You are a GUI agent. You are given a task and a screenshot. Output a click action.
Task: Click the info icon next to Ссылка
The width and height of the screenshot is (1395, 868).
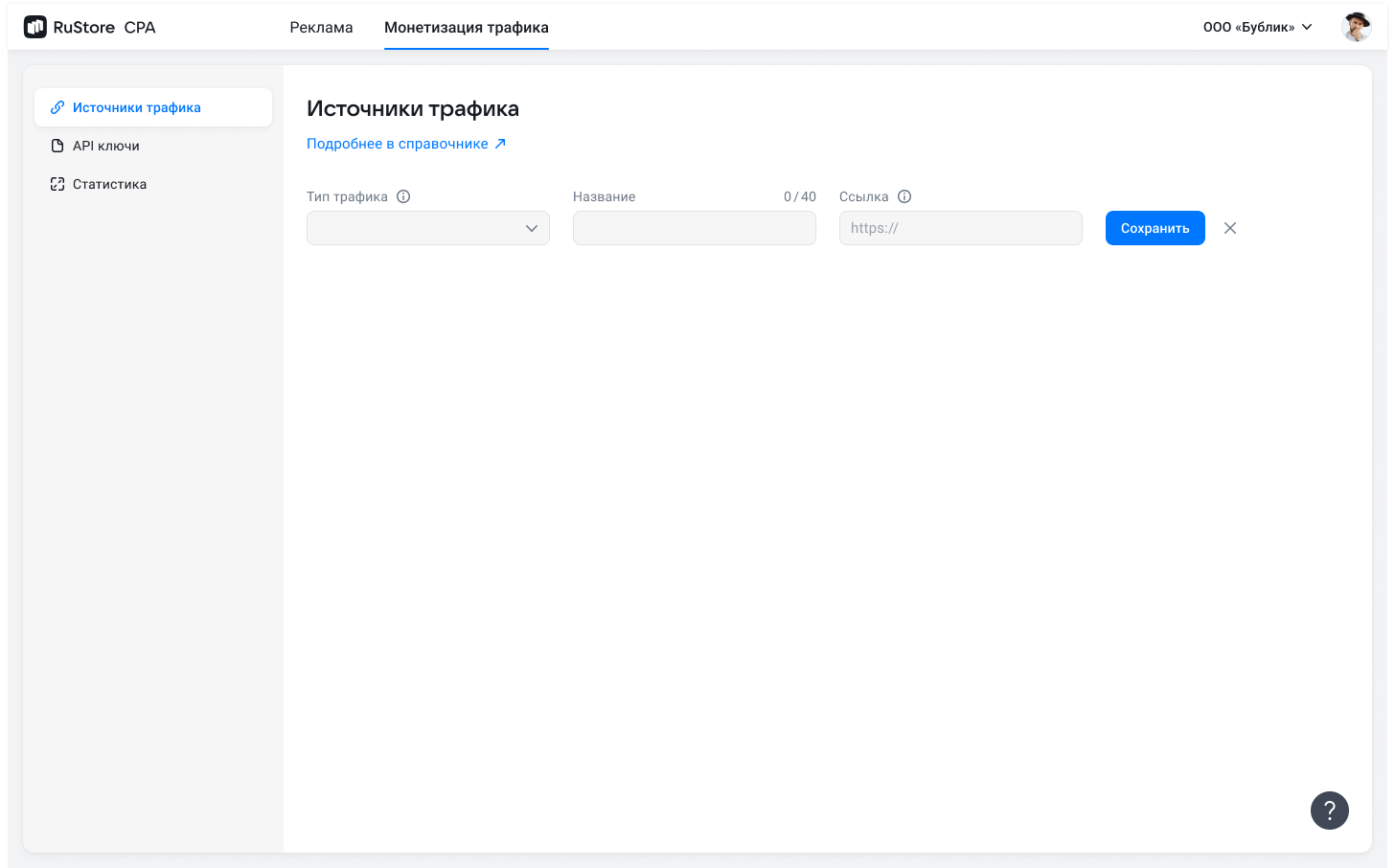click(904, 196)
